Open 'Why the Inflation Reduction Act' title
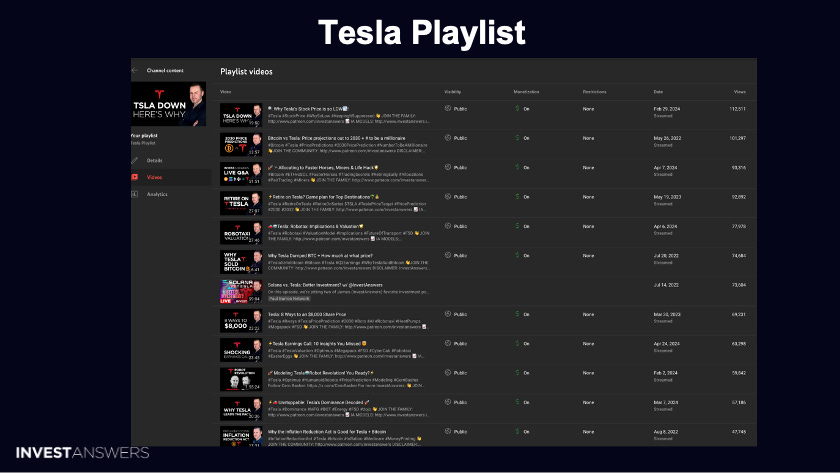Screen dimensions: 840x473 click(327, 432)
